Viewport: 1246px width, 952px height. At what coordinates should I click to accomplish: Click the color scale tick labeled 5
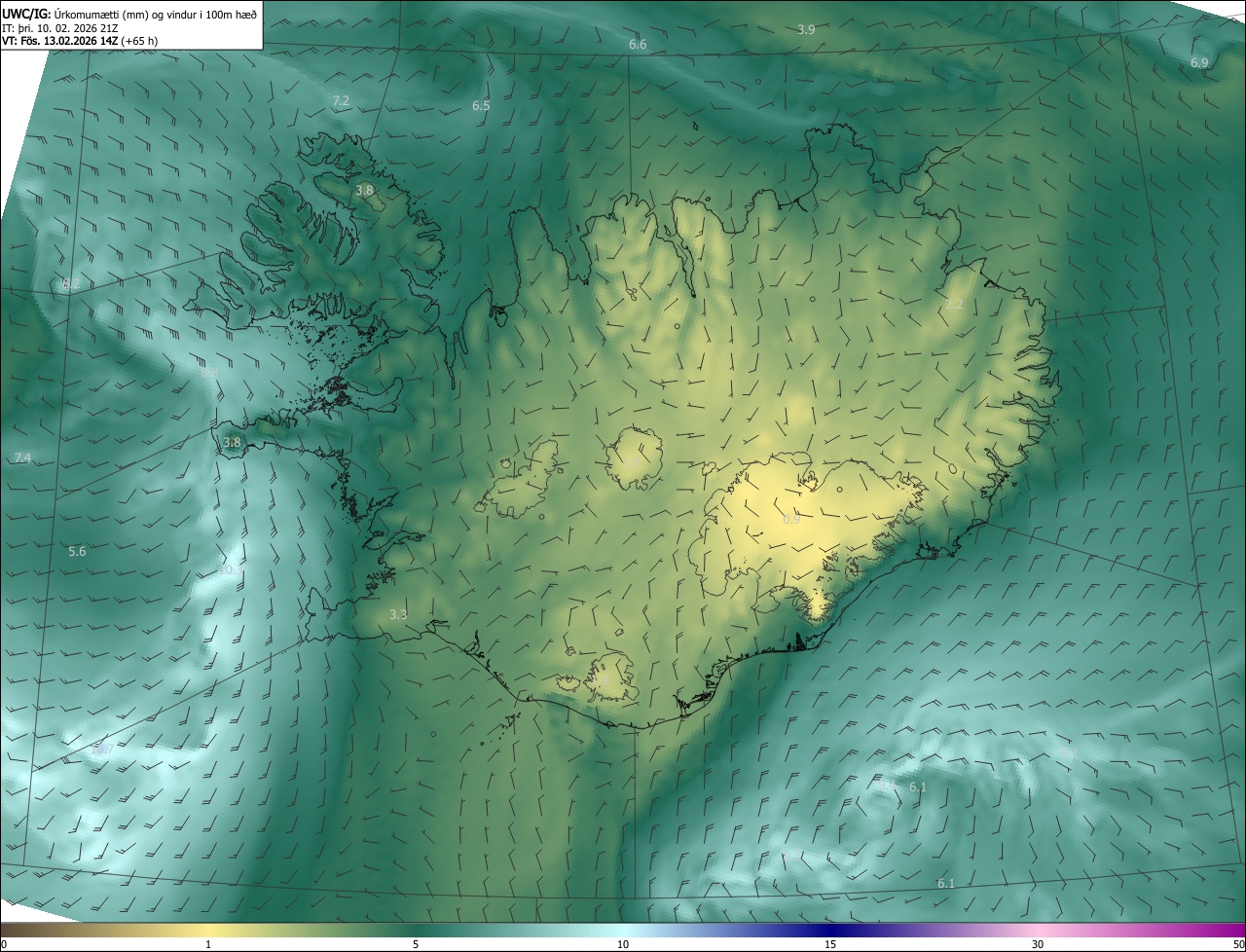416,944
